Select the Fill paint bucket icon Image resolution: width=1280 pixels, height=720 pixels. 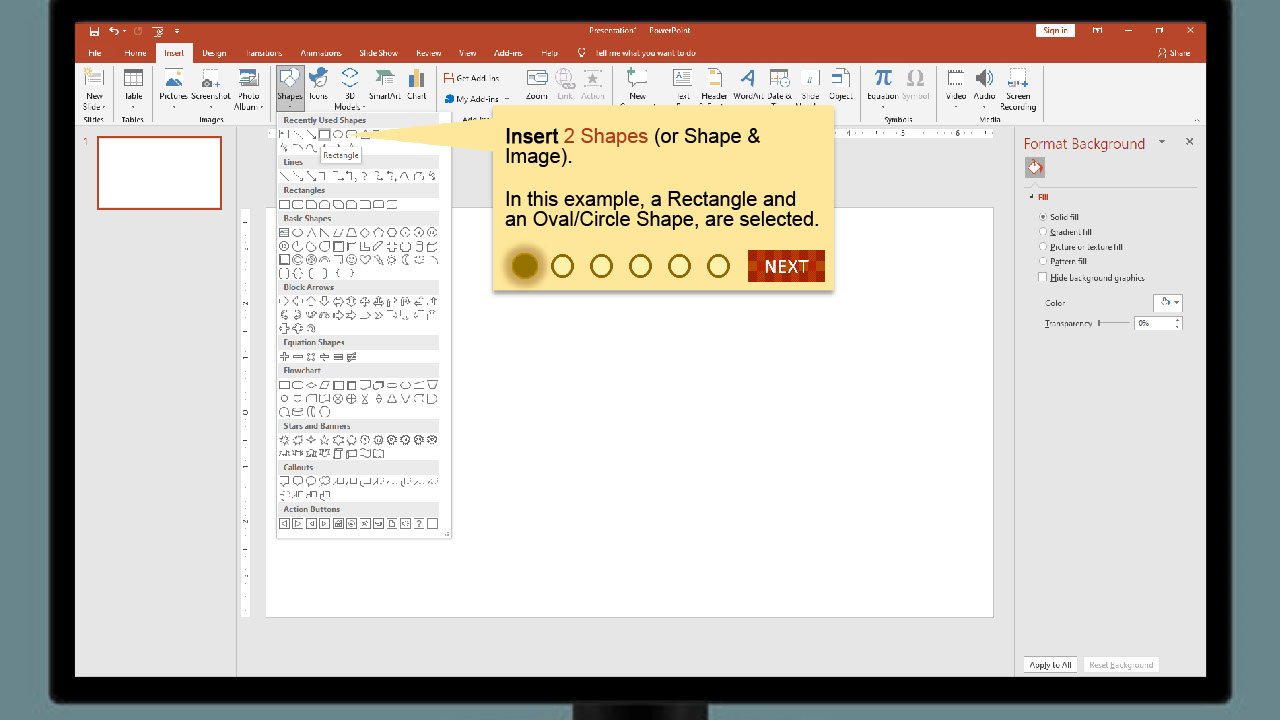point(1035,168)
